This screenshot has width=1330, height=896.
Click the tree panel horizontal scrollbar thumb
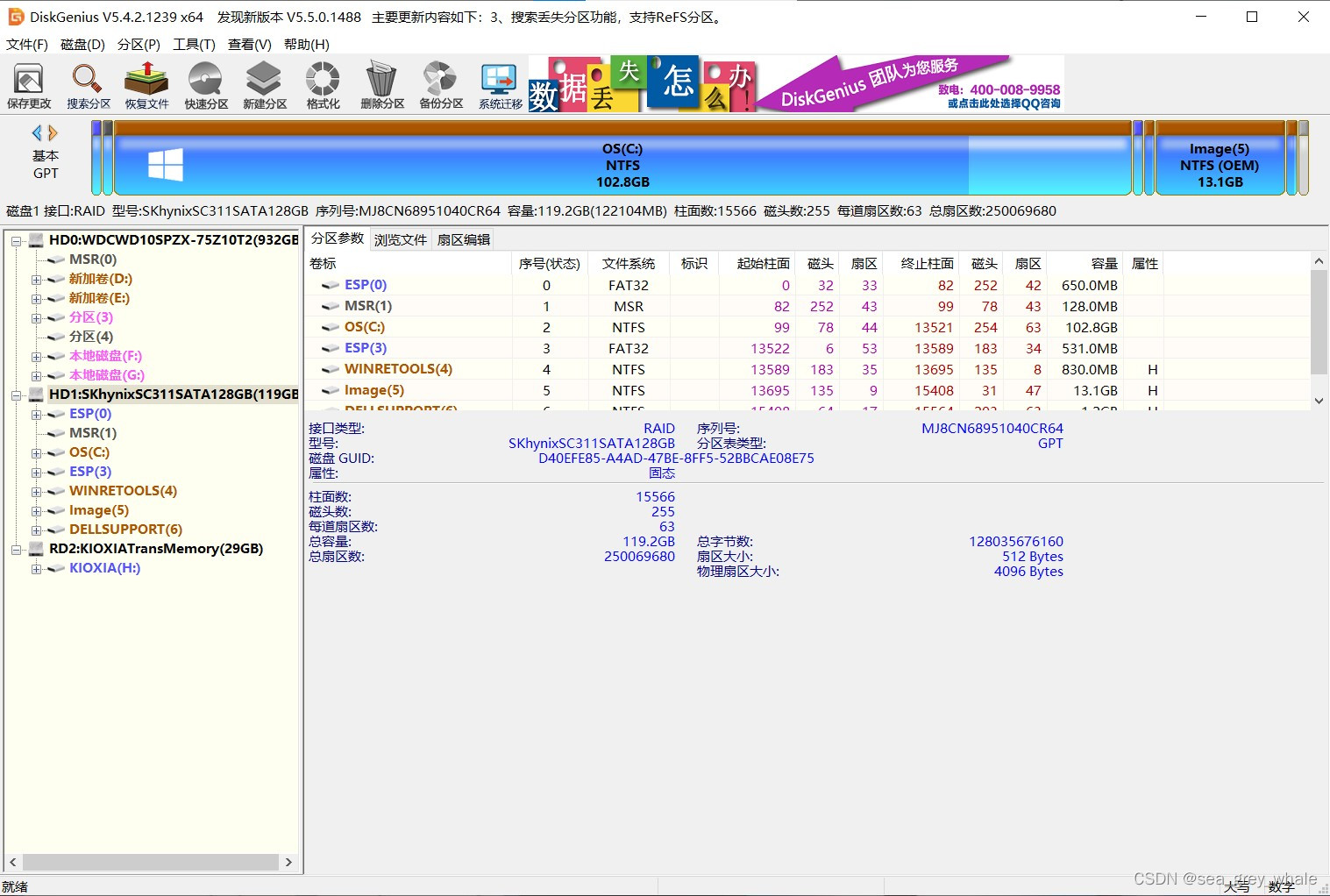click(151, 863)
